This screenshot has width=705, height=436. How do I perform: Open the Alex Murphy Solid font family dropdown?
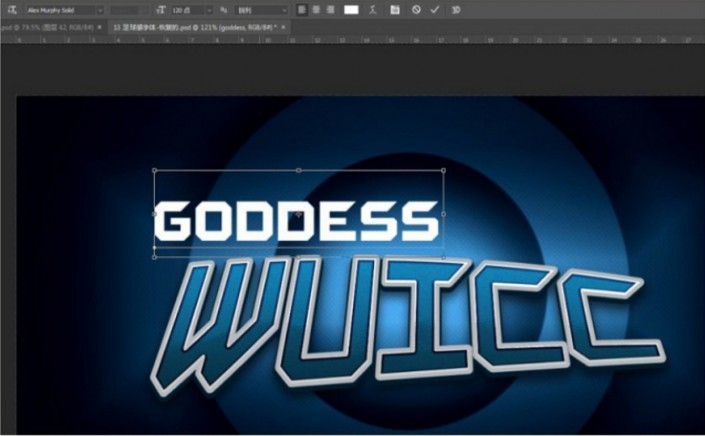coord(100,10)
